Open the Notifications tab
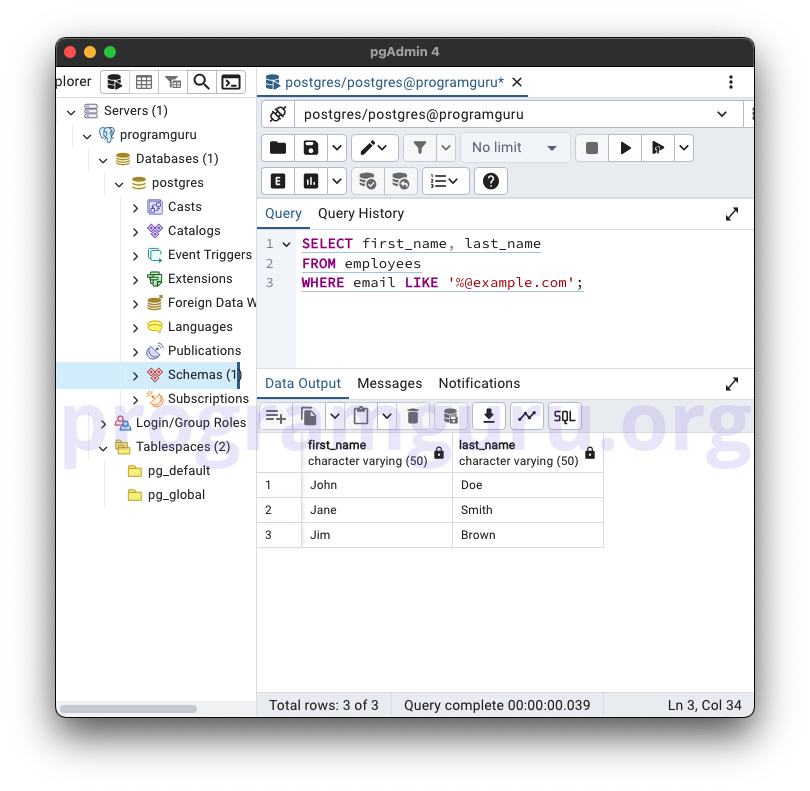This screenshot has width=810, height=791. 479,383
